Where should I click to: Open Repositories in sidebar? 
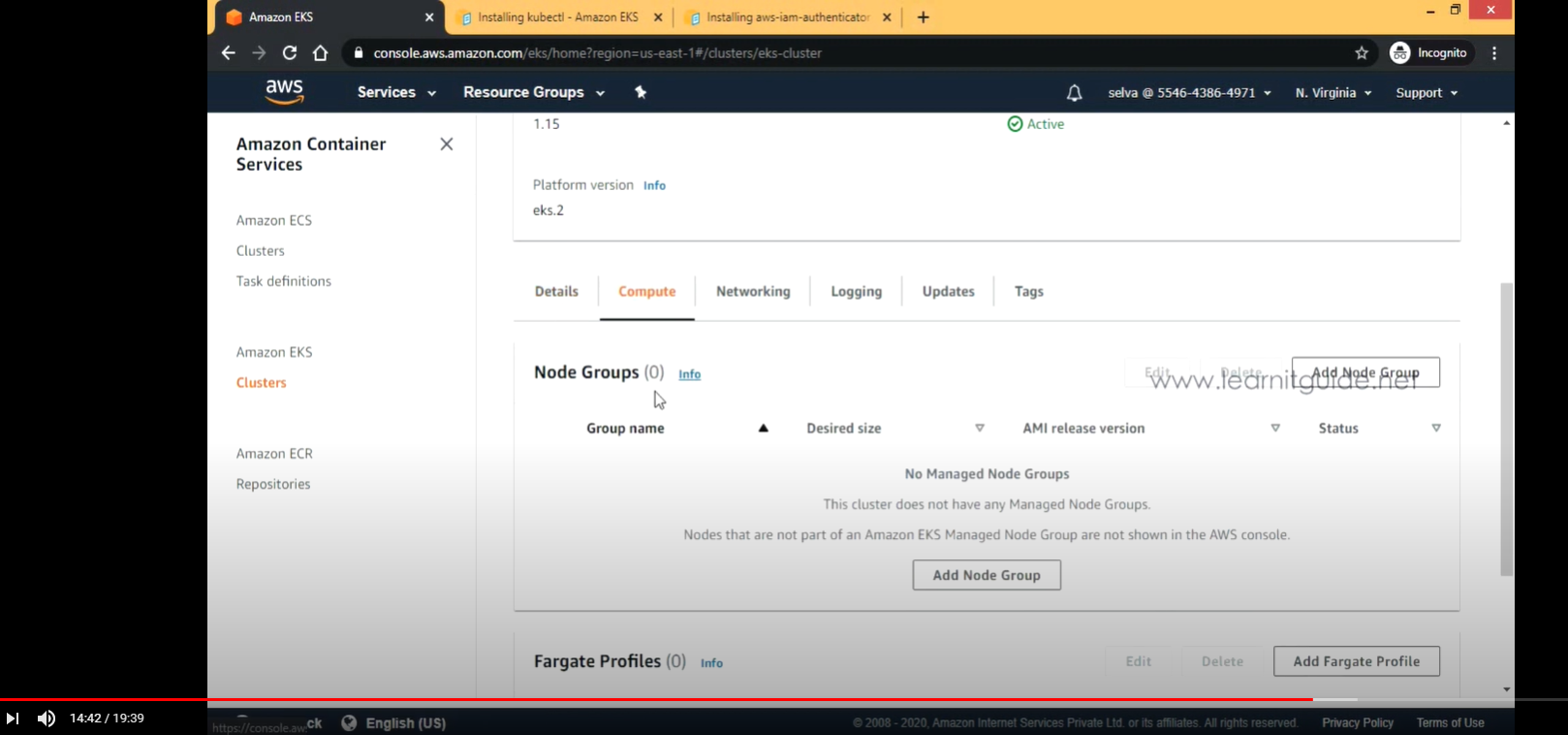(273, 484)
